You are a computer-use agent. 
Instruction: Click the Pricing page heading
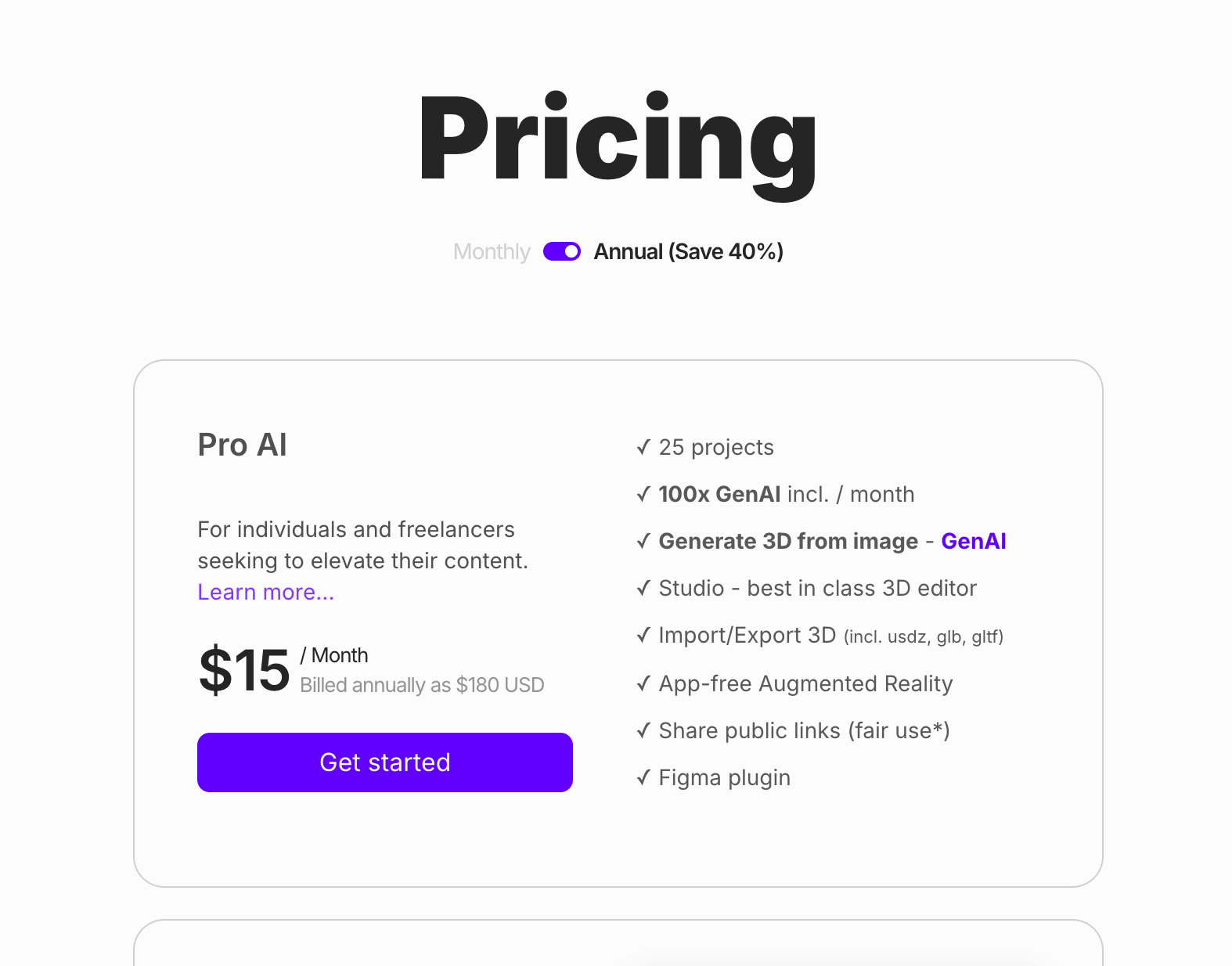(x=618, y=139)
